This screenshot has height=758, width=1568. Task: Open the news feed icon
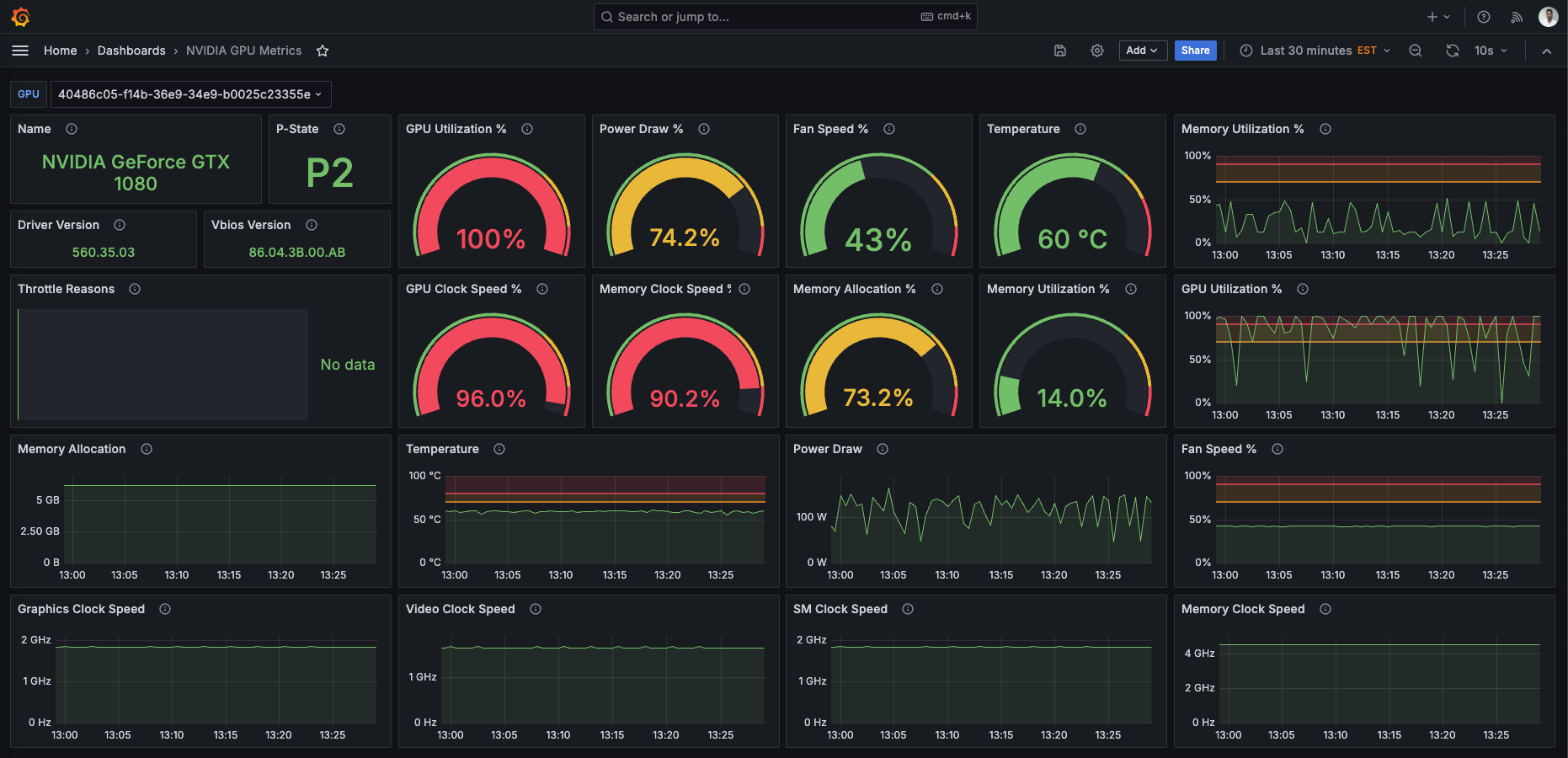pos(1517,17)
